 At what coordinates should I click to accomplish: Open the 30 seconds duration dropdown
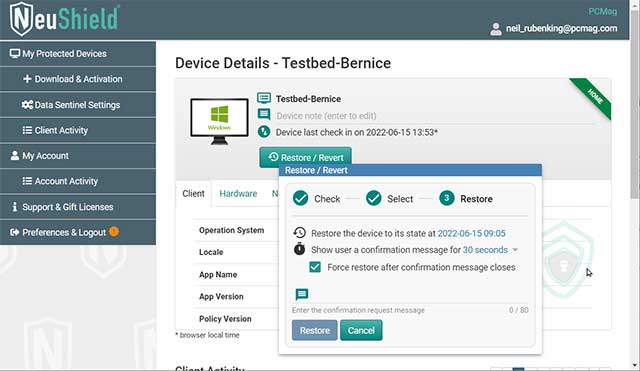click(490, 250)
